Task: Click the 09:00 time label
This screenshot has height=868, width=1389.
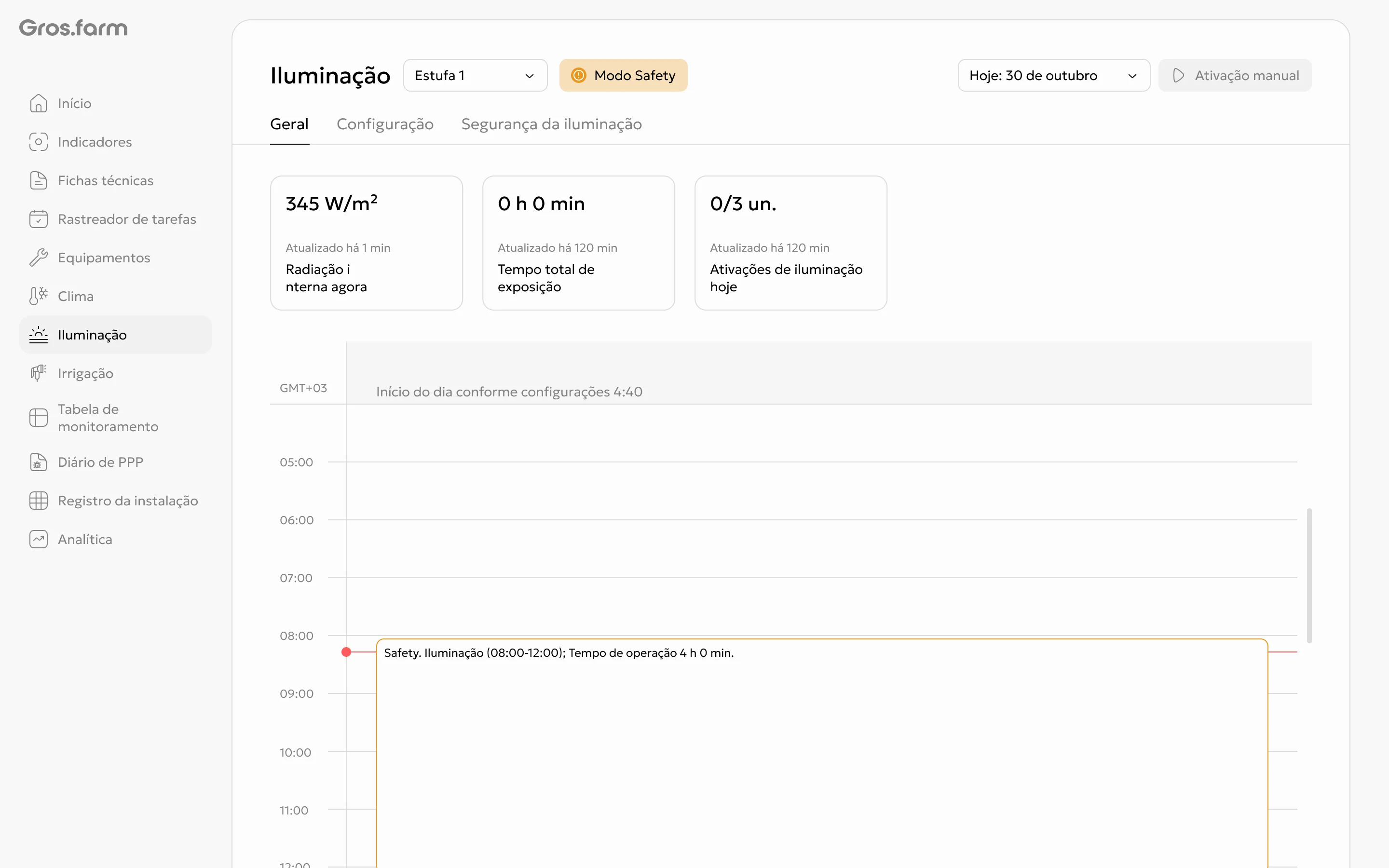Action: 296,693
